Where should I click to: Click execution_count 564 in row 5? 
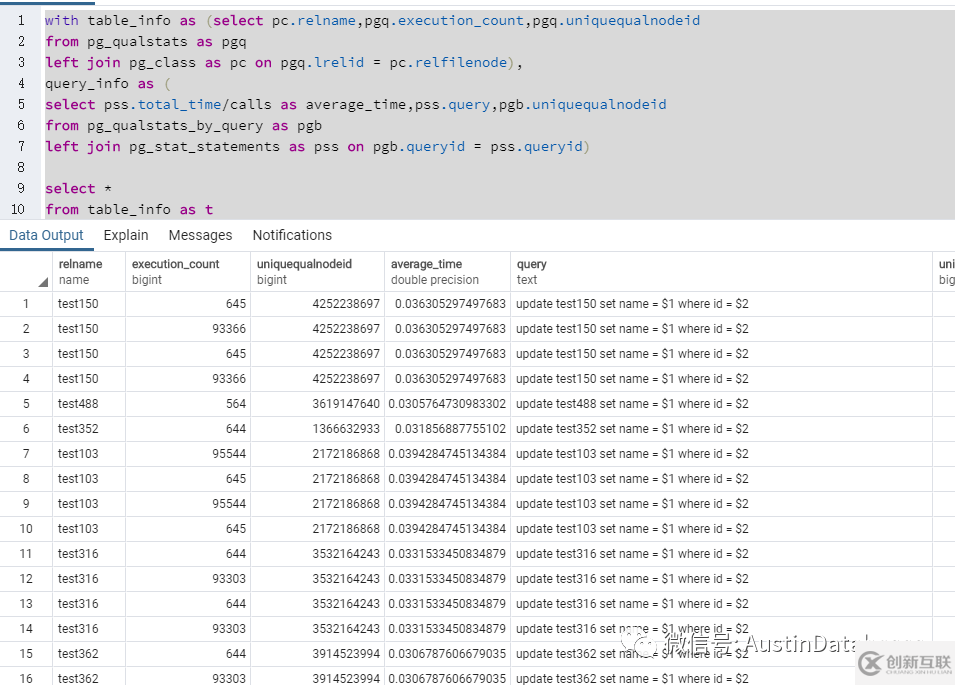188,404
